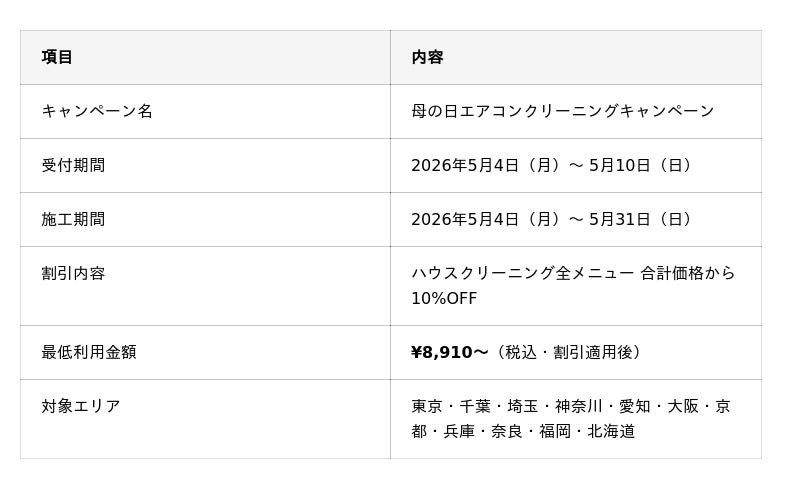Click the 5月31日 construction period date
The height and width of the screenshot is (489, 800).
619,219
